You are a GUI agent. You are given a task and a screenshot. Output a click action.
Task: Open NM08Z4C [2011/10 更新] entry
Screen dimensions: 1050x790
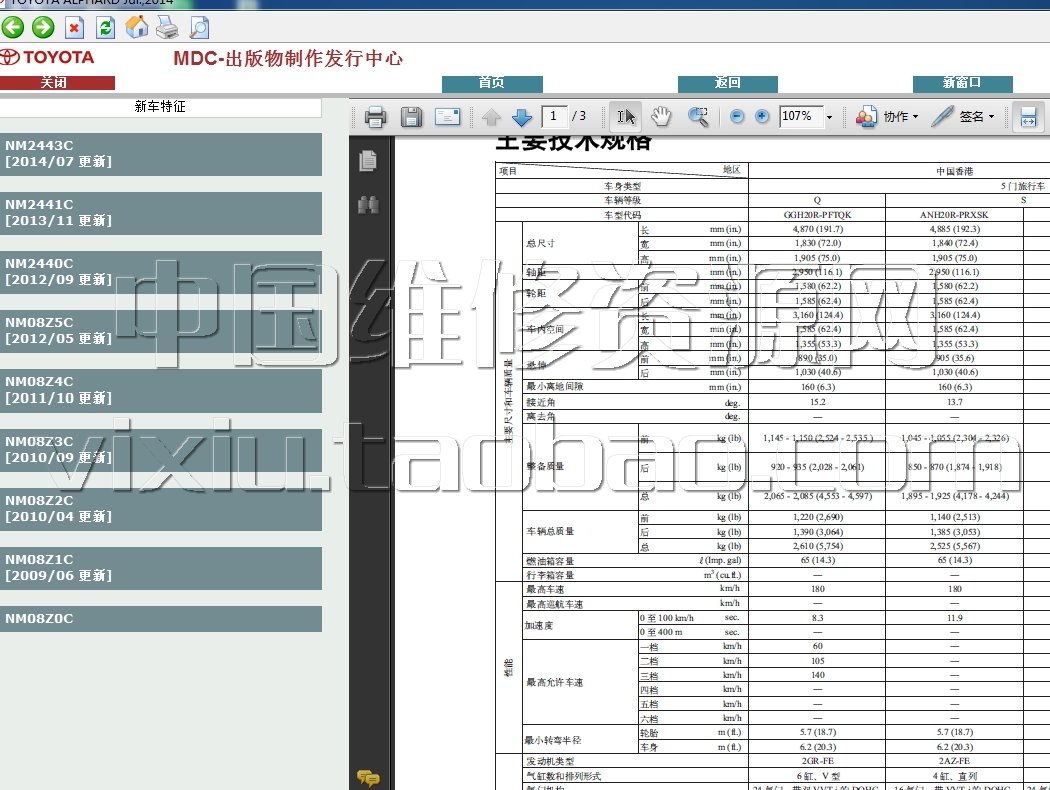point(161,390)
